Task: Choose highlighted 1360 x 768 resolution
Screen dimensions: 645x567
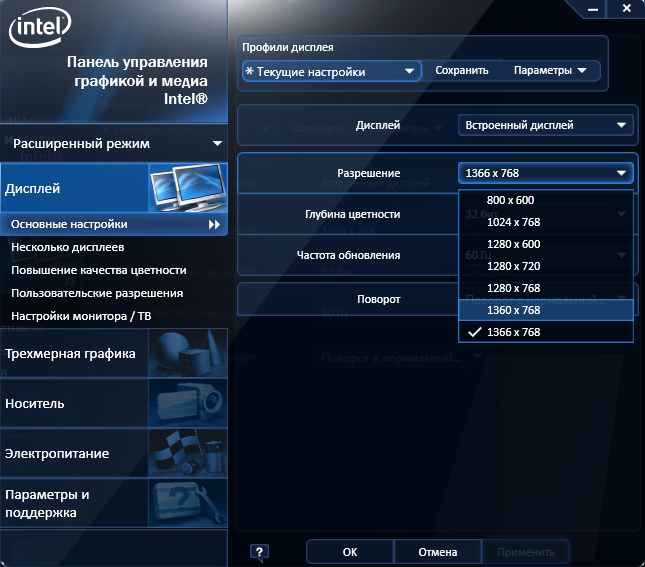Action: click(x=545, y=310)
